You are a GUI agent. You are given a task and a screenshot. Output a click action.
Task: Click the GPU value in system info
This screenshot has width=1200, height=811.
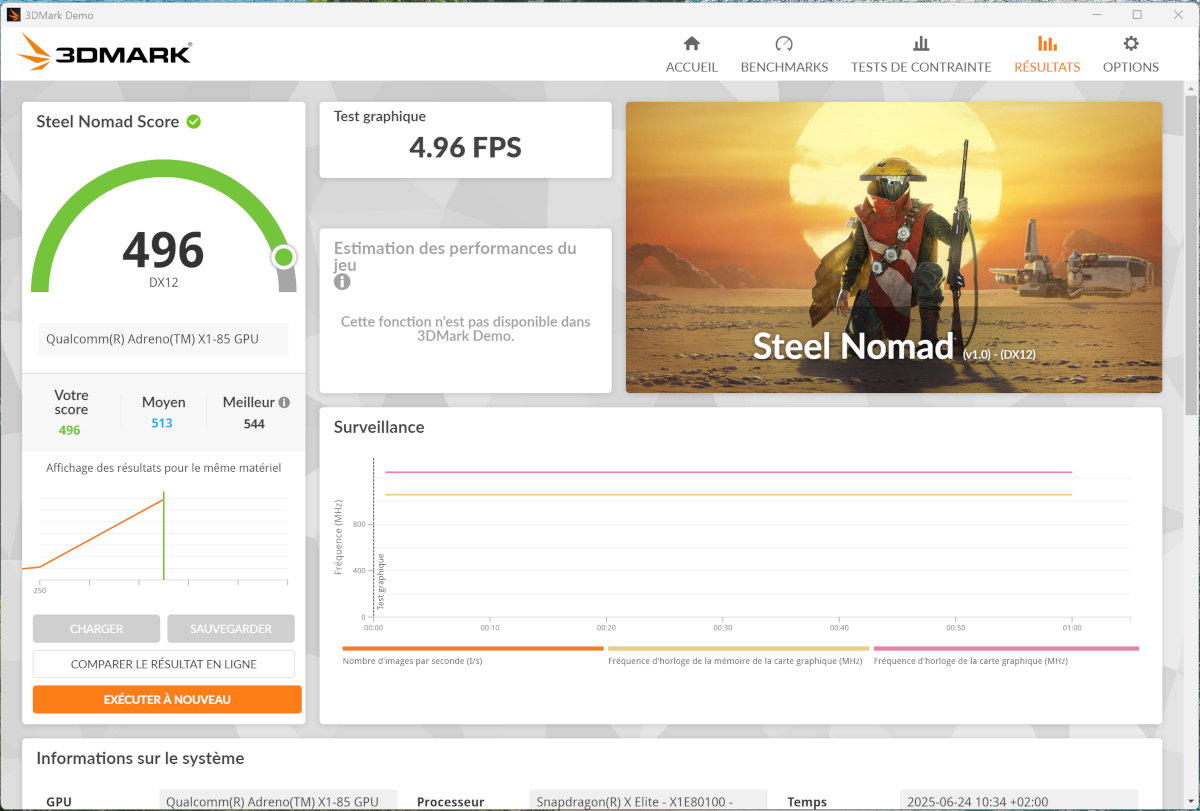tap(278, 802)
